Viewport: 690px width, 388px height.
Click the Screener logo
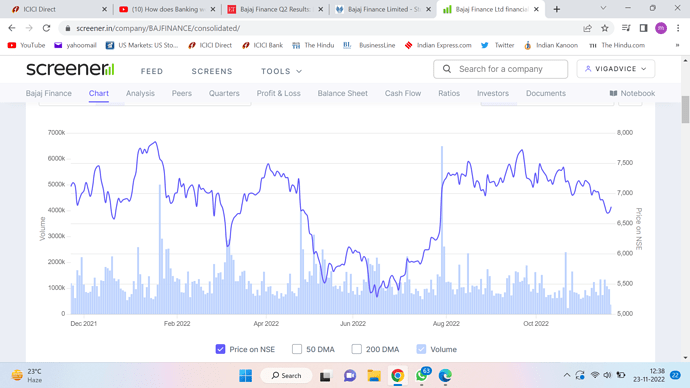tap(70, 69)
